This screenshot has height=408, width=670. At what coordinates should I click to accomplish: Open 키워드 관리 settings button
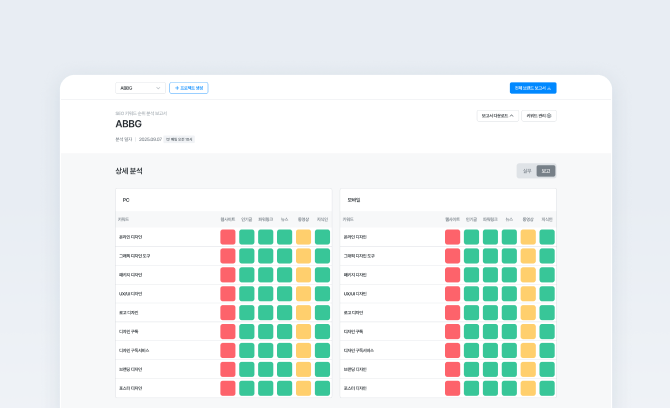[539, 116]
